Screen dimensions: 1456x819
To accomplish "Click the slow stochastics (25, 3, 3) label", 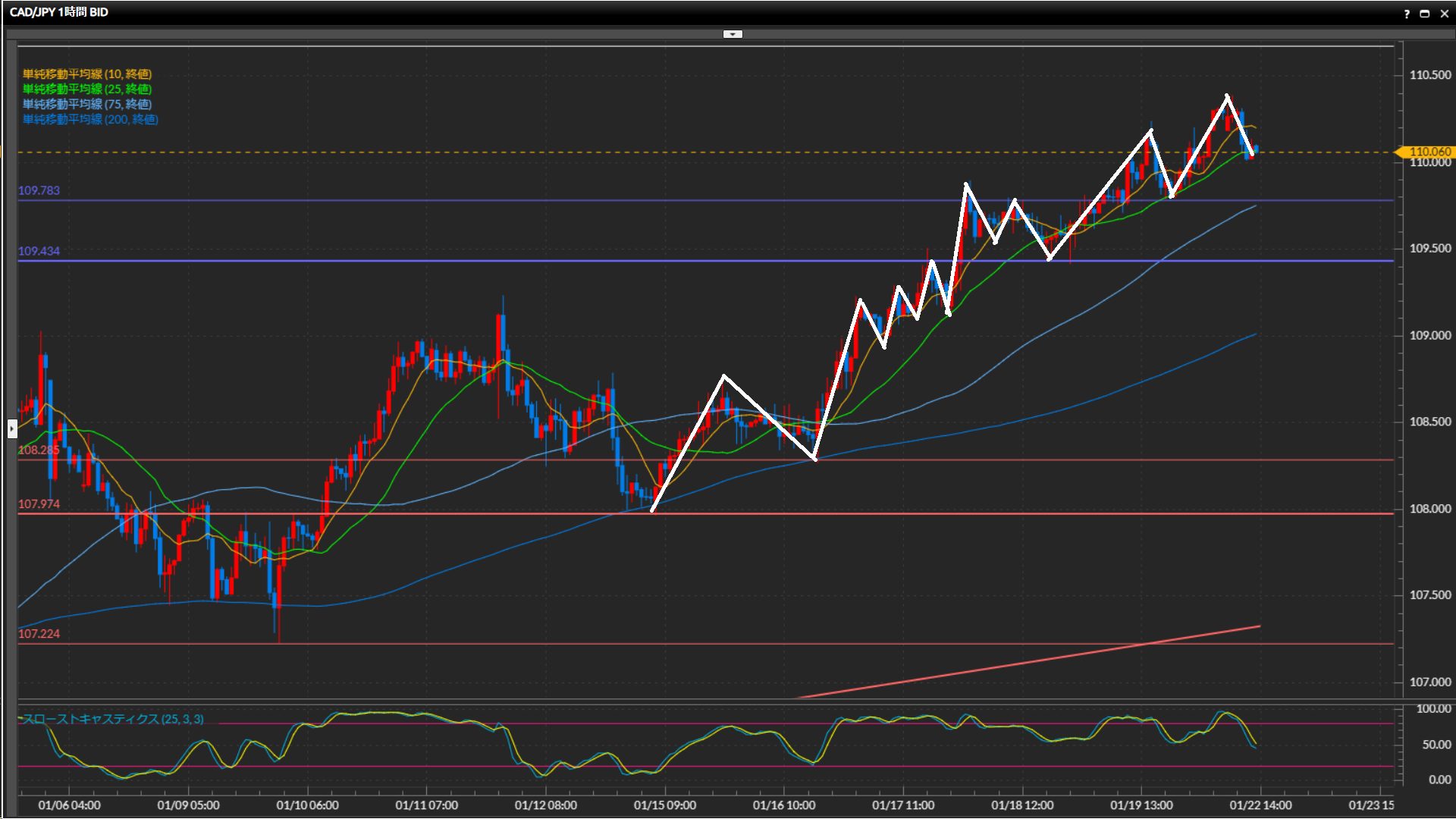I will coord(113,719).
